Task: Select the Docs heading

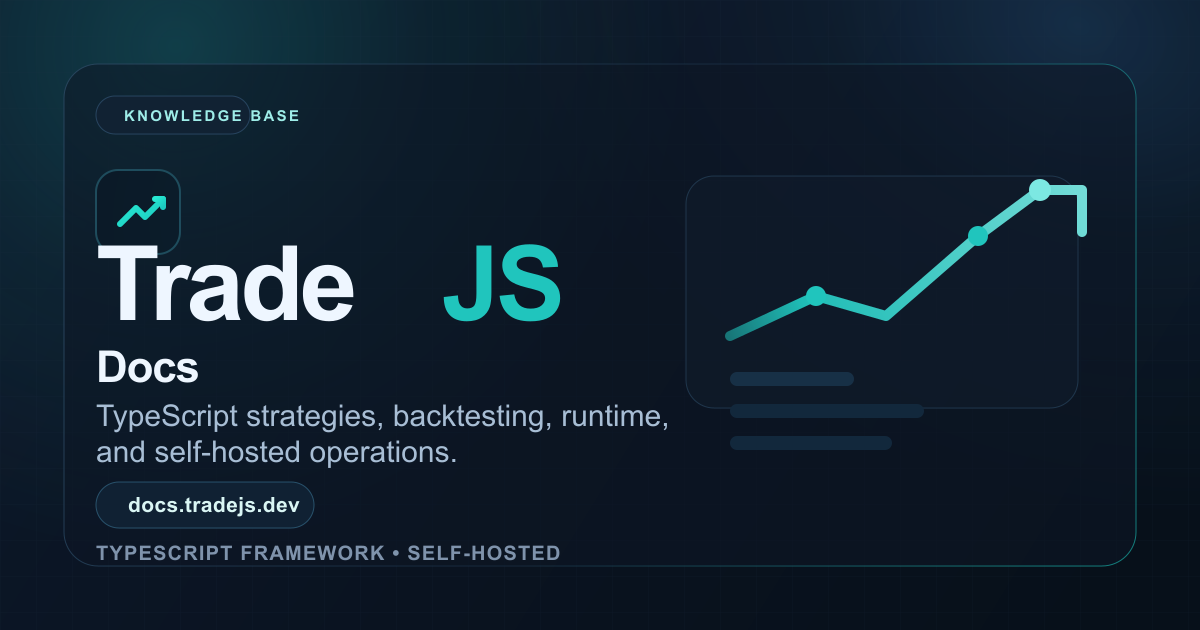Action: [148, 368]
